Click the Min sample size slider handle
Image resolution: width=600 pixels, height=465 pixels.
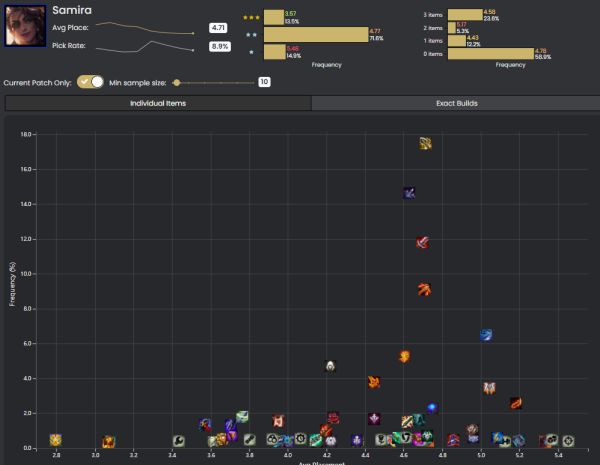[177, 82]
